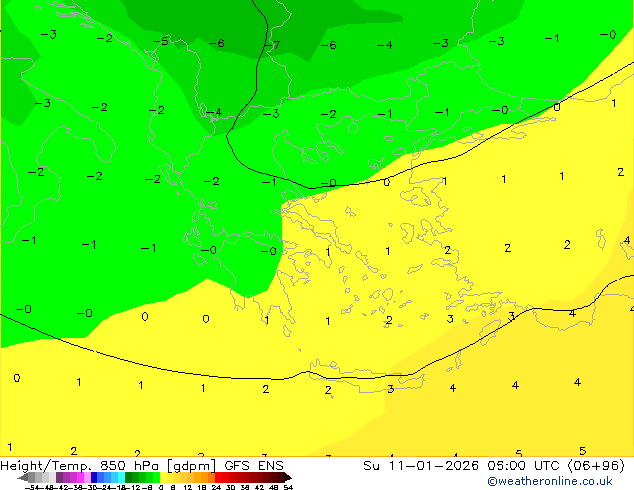Click the weatheronline.co.uk copyright link
Viewport: 634px width, 490px height.
point(550,481)
